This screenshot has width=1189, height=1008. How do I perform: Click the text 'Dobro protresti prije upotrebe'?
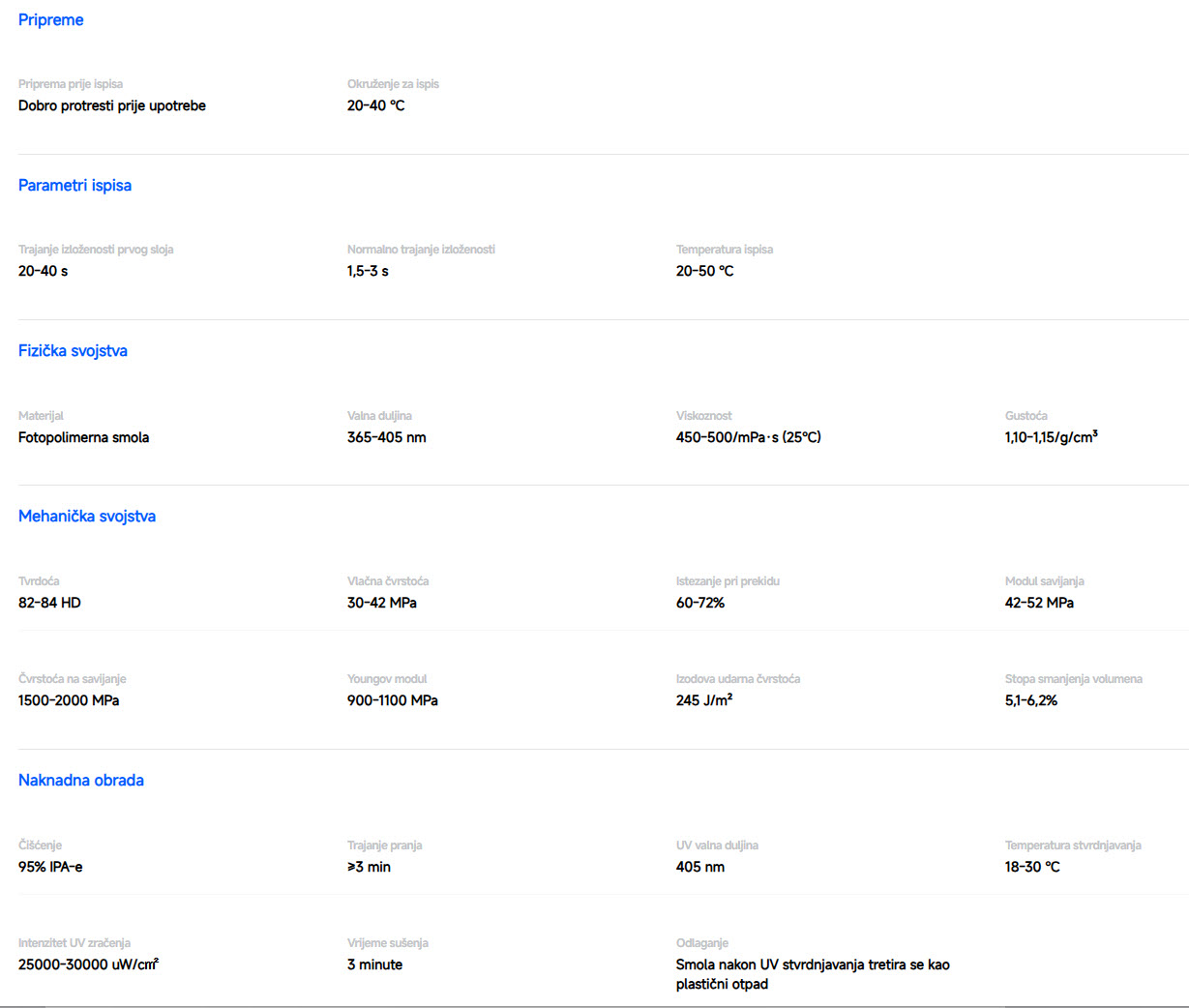coord(111,105)
